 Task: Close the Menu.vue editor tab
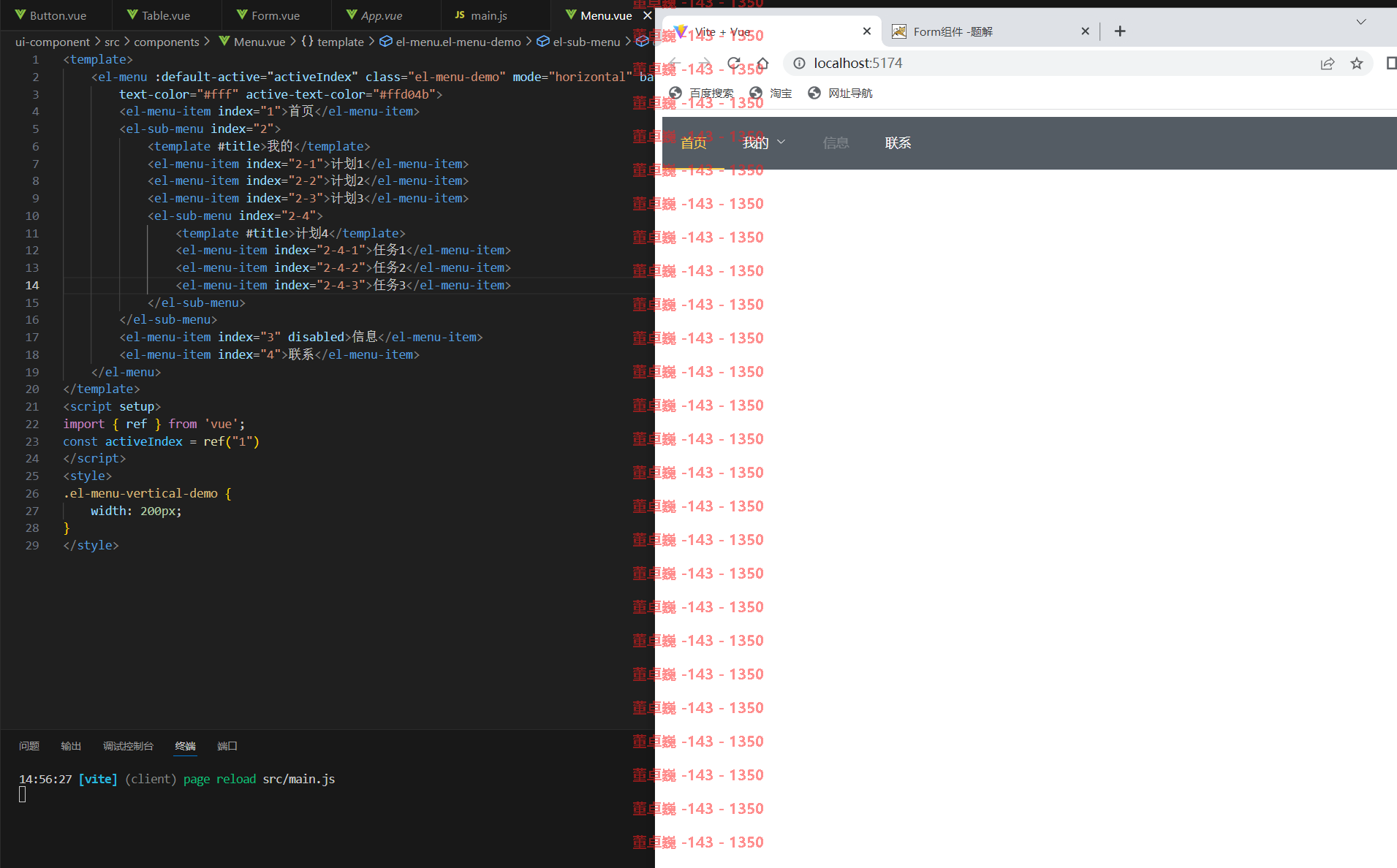[x=647, y=15]
